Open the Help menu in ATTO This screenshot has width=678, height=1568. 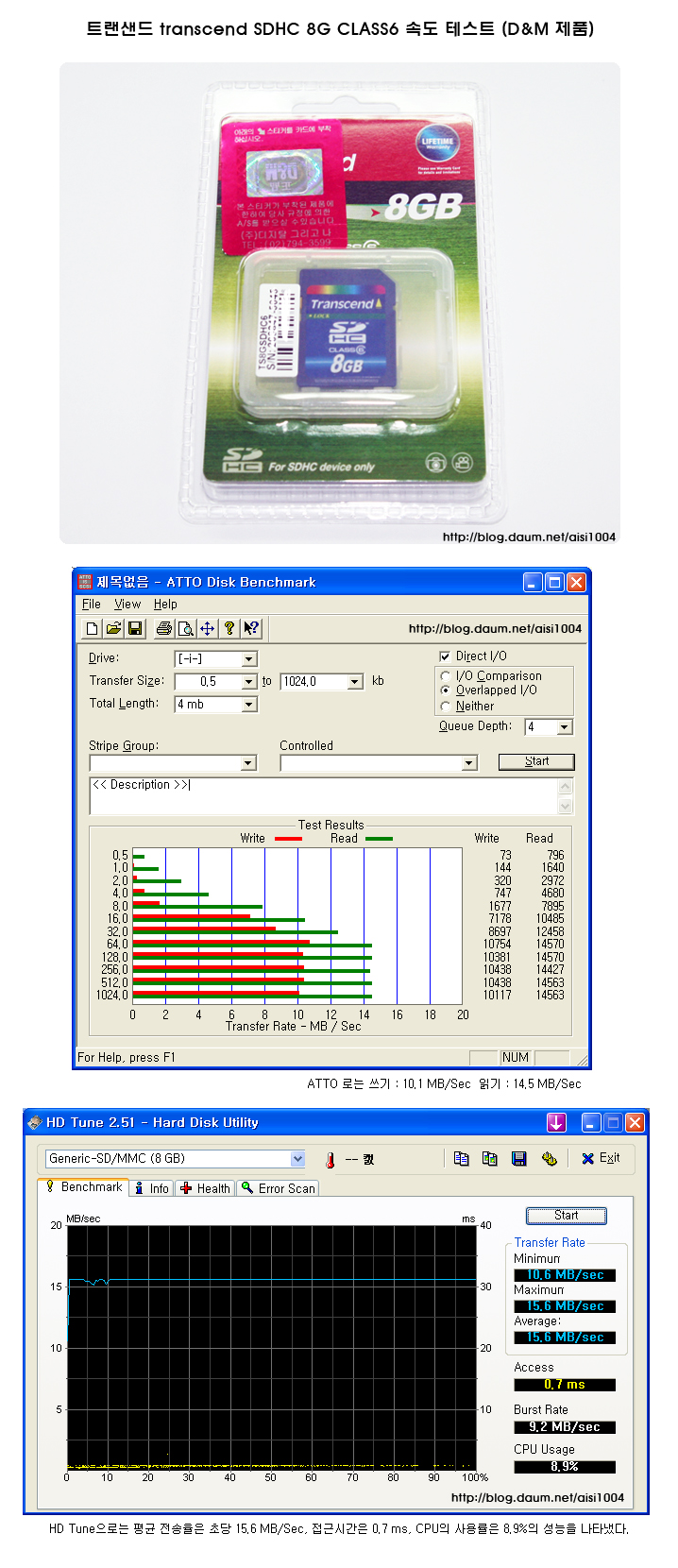165,605
